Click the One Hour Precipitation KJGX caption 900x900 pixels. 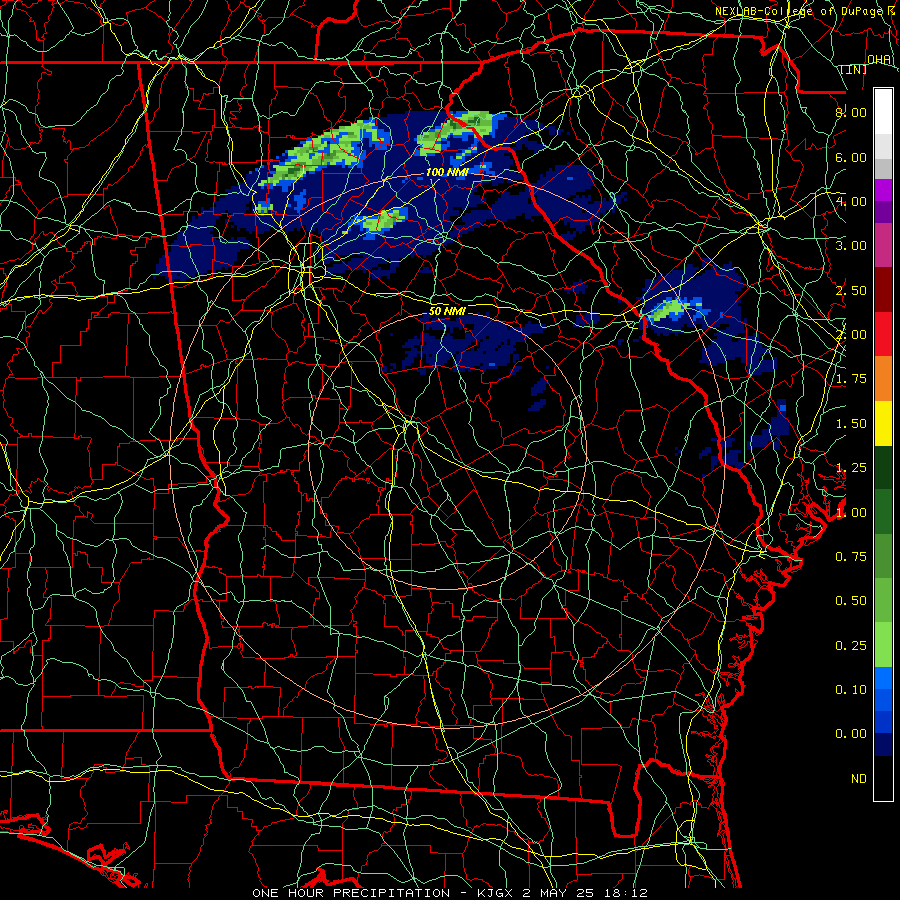[x=450, y=893]
